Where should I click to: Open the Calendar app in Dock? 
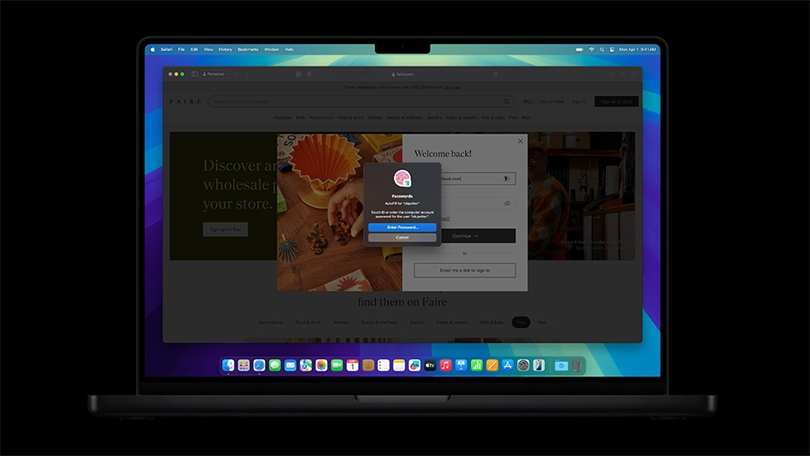tap(352, 366)
